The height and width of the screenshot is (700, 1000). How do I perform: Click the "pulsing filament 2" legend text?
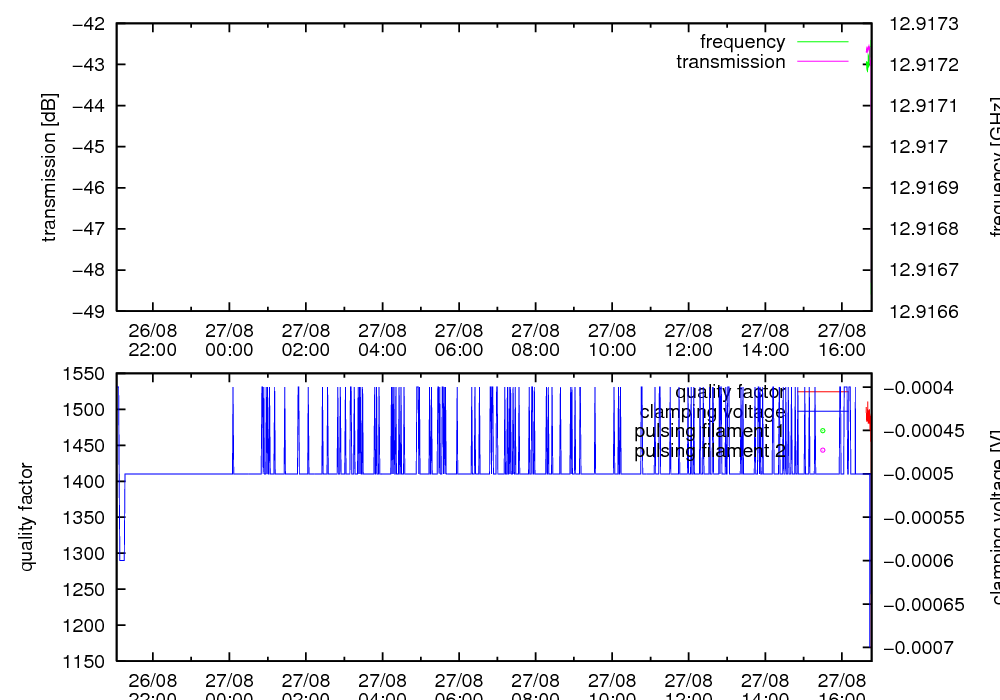coord(709,451)
